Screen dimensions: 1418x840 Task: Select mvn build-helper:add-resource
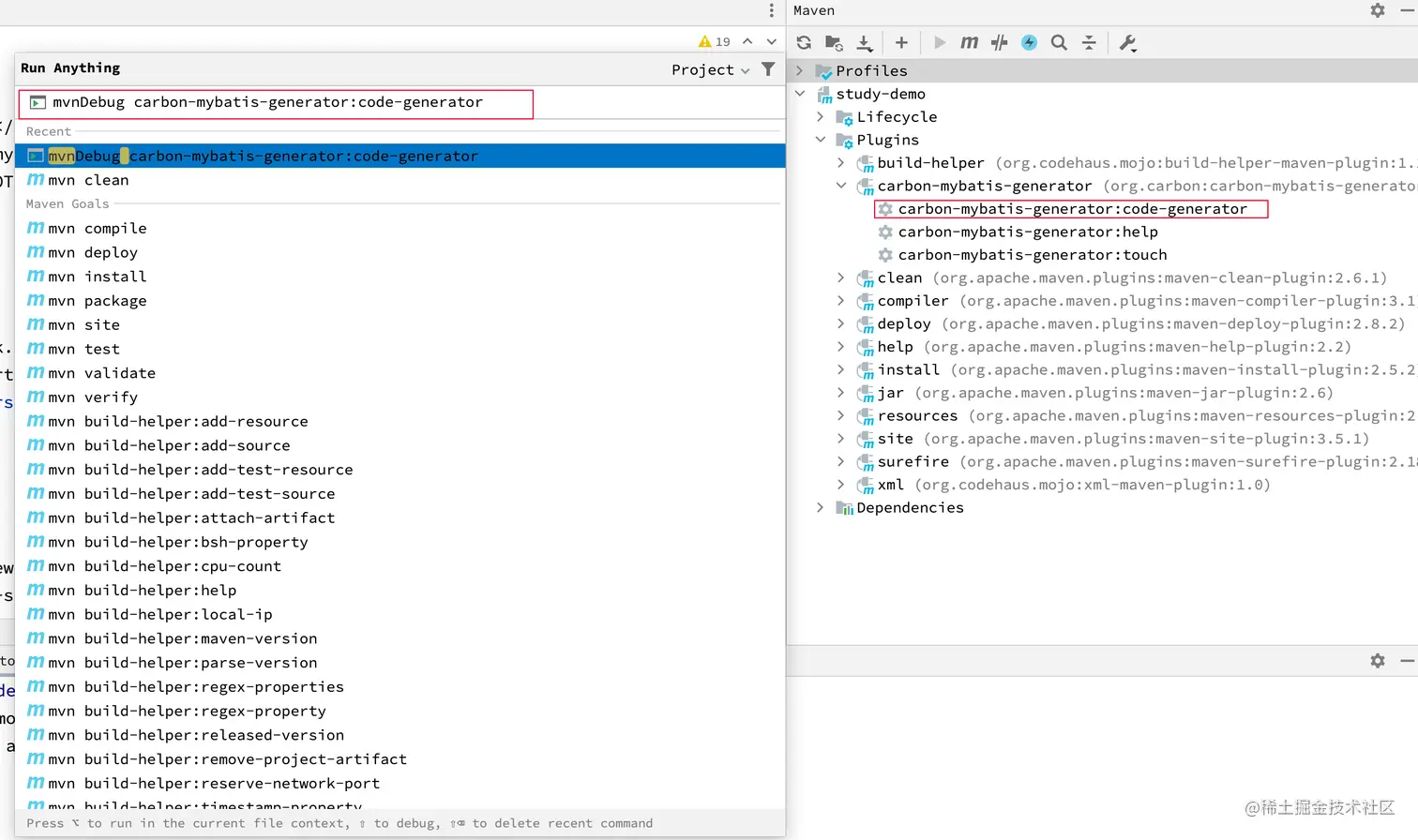(400, 421)
